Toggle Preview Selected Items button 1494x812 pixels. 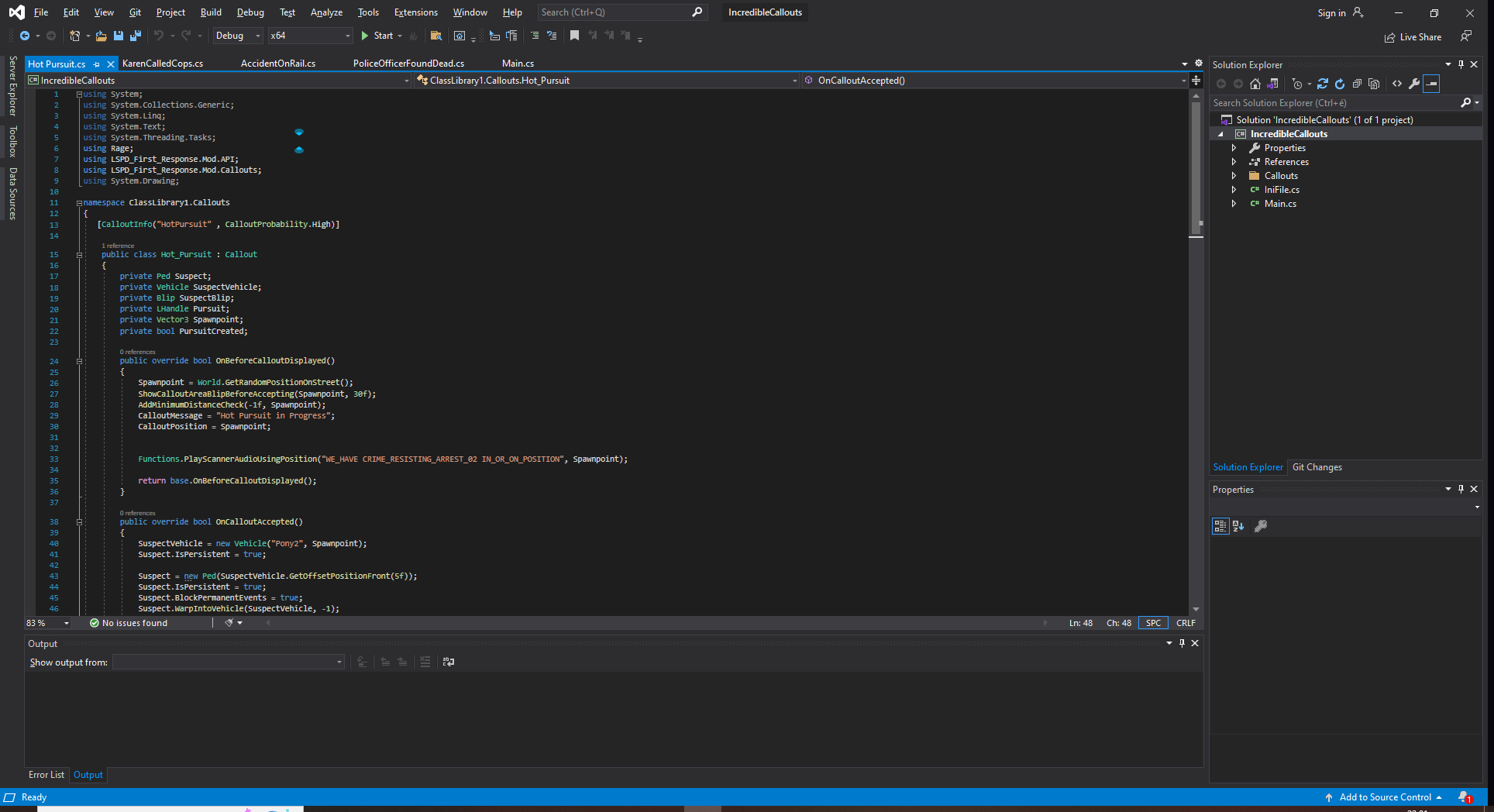[x=1431, y=84]
